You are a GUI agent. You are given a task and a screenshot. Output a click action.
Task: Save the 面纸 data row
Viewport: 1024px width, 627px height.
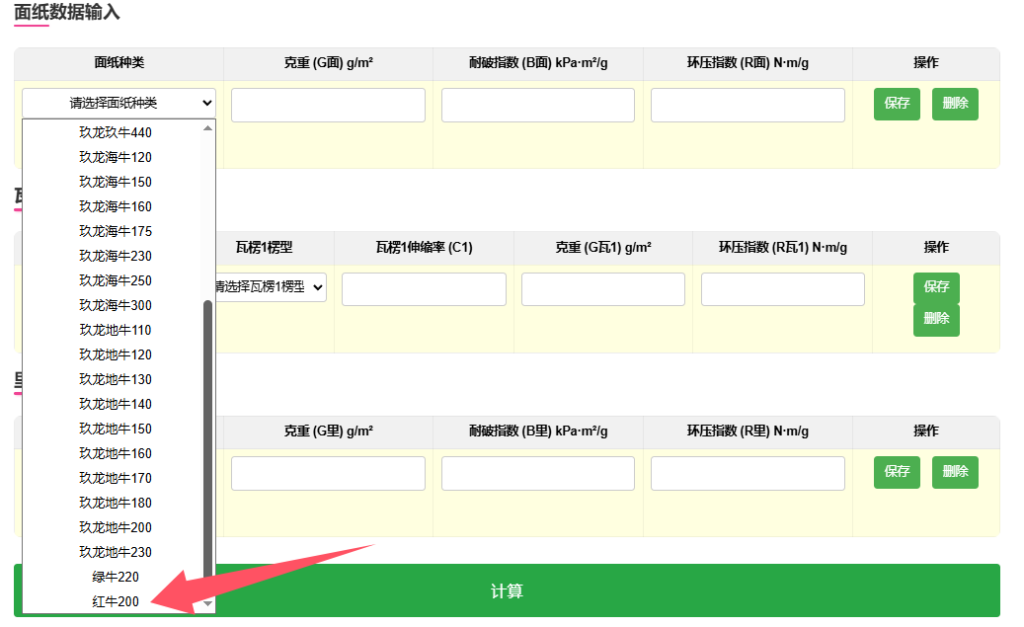coord(896,104)
